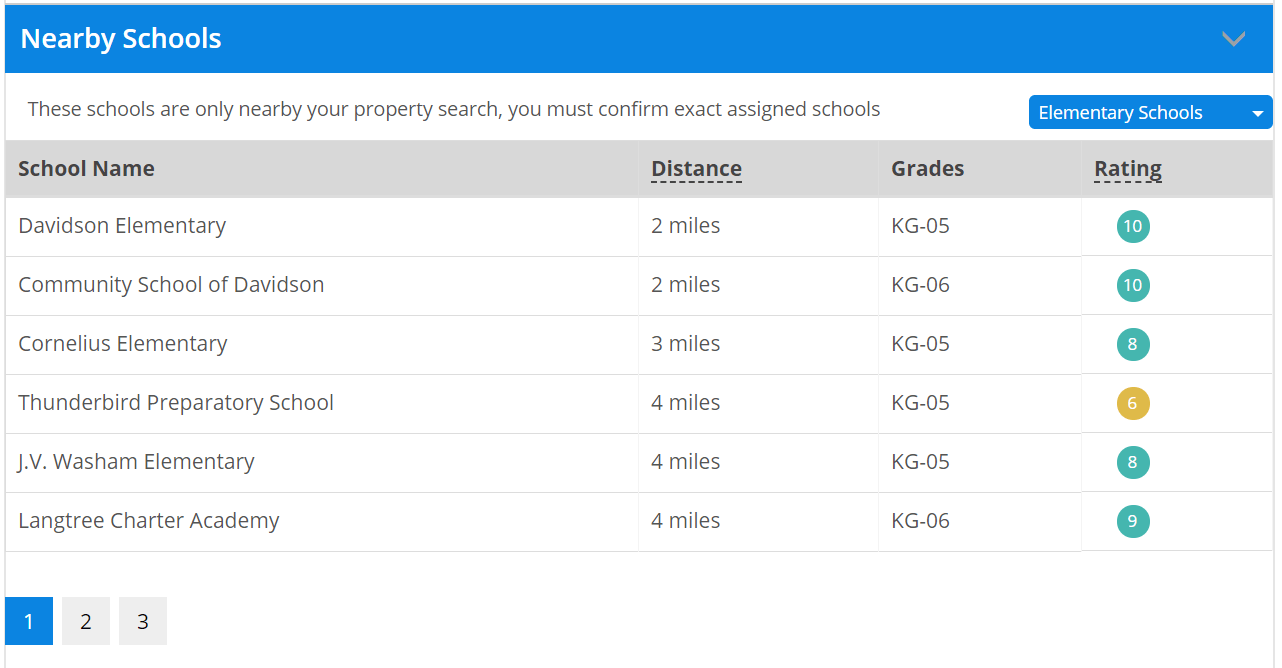Screen dimensions: 1282x668
Task: Go to page 3 of schools
Action: 143,621
